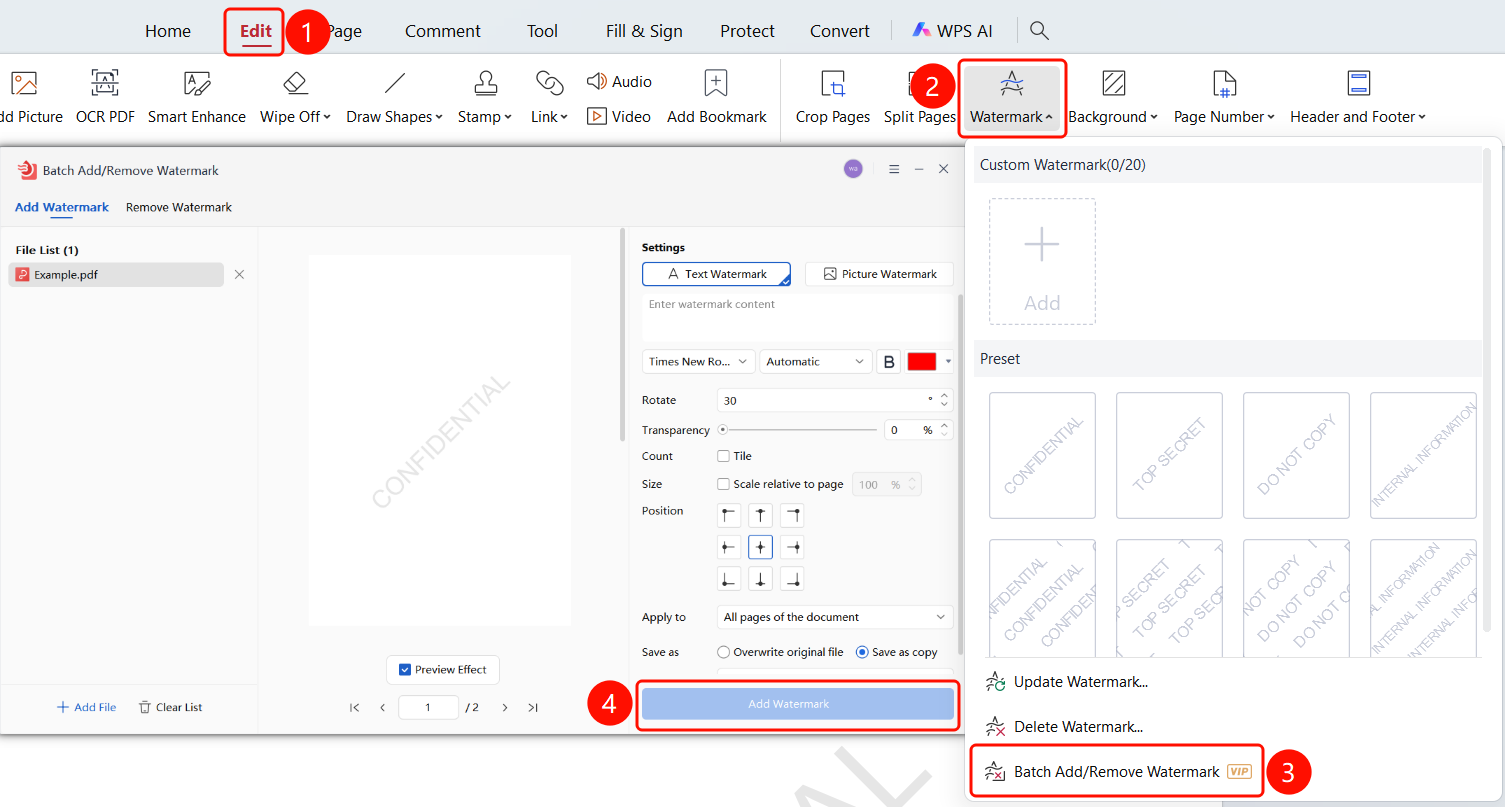Screen dimensions: 1505x807
Task: Remove Example.pdf from the file list
Action: 239,274
